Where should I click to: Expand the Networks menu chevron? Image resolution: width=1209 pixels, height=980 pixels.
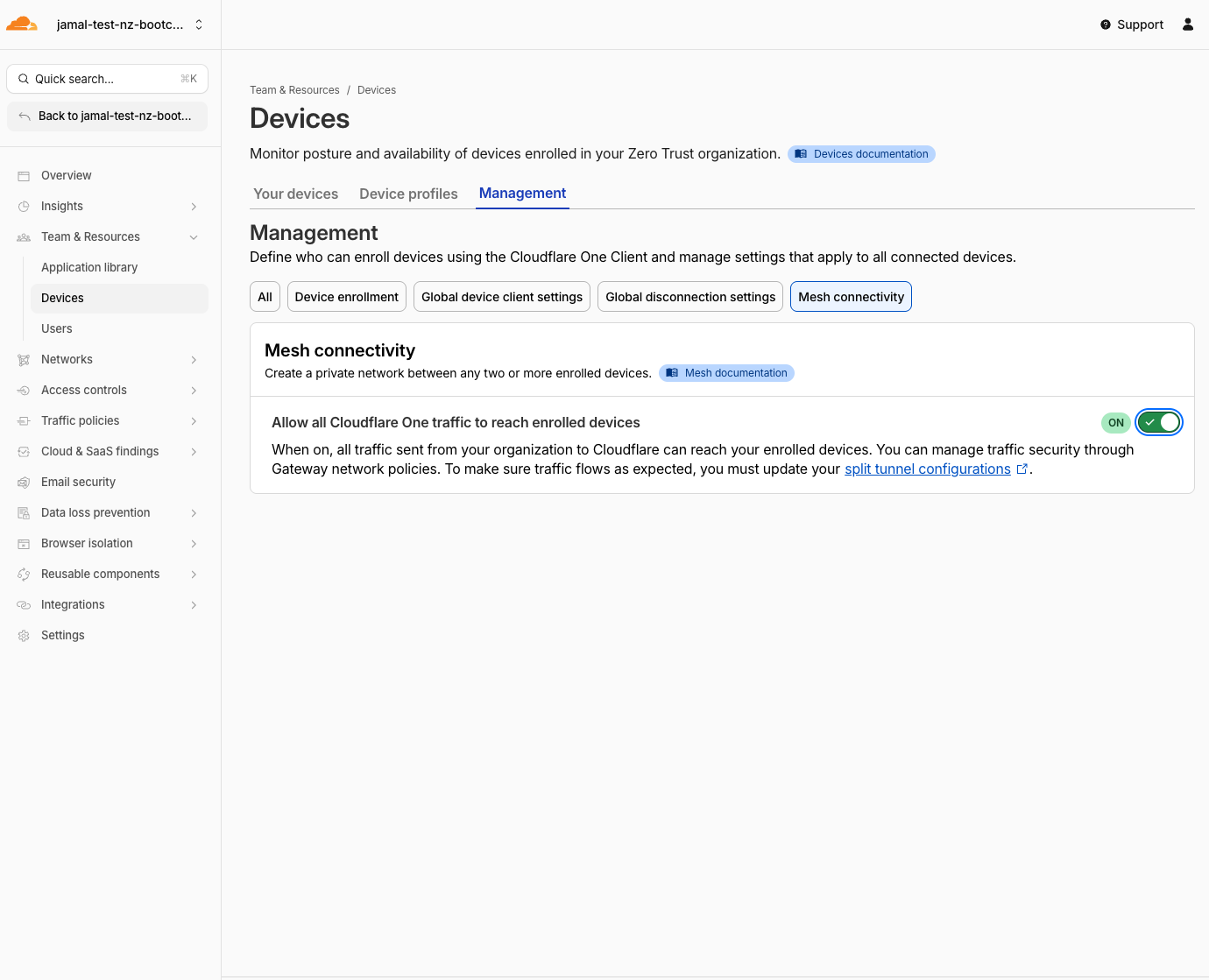click(194, 360)
